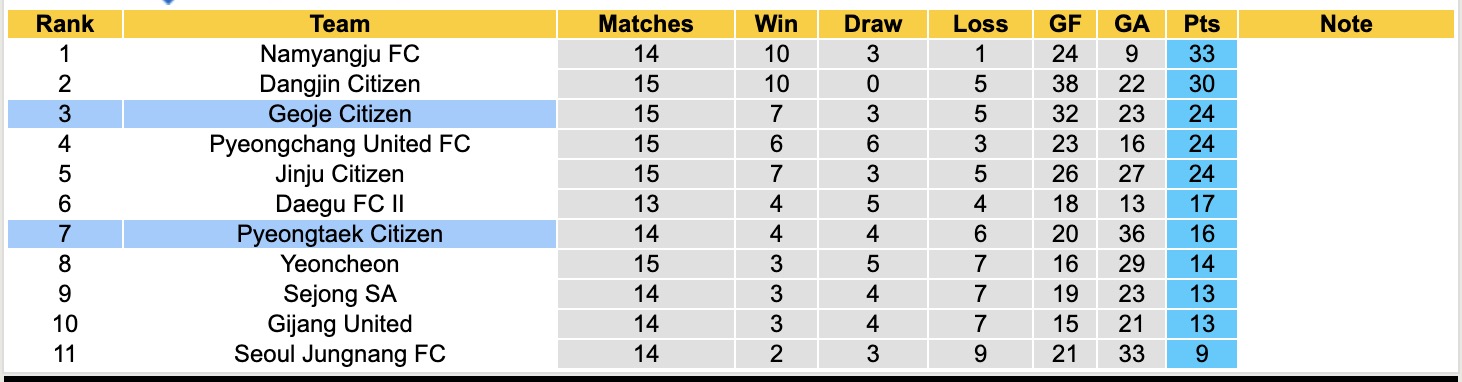Click Daegu FC II team name
The height and width of the screenshot is (382, 1462).
coord(340,204)
